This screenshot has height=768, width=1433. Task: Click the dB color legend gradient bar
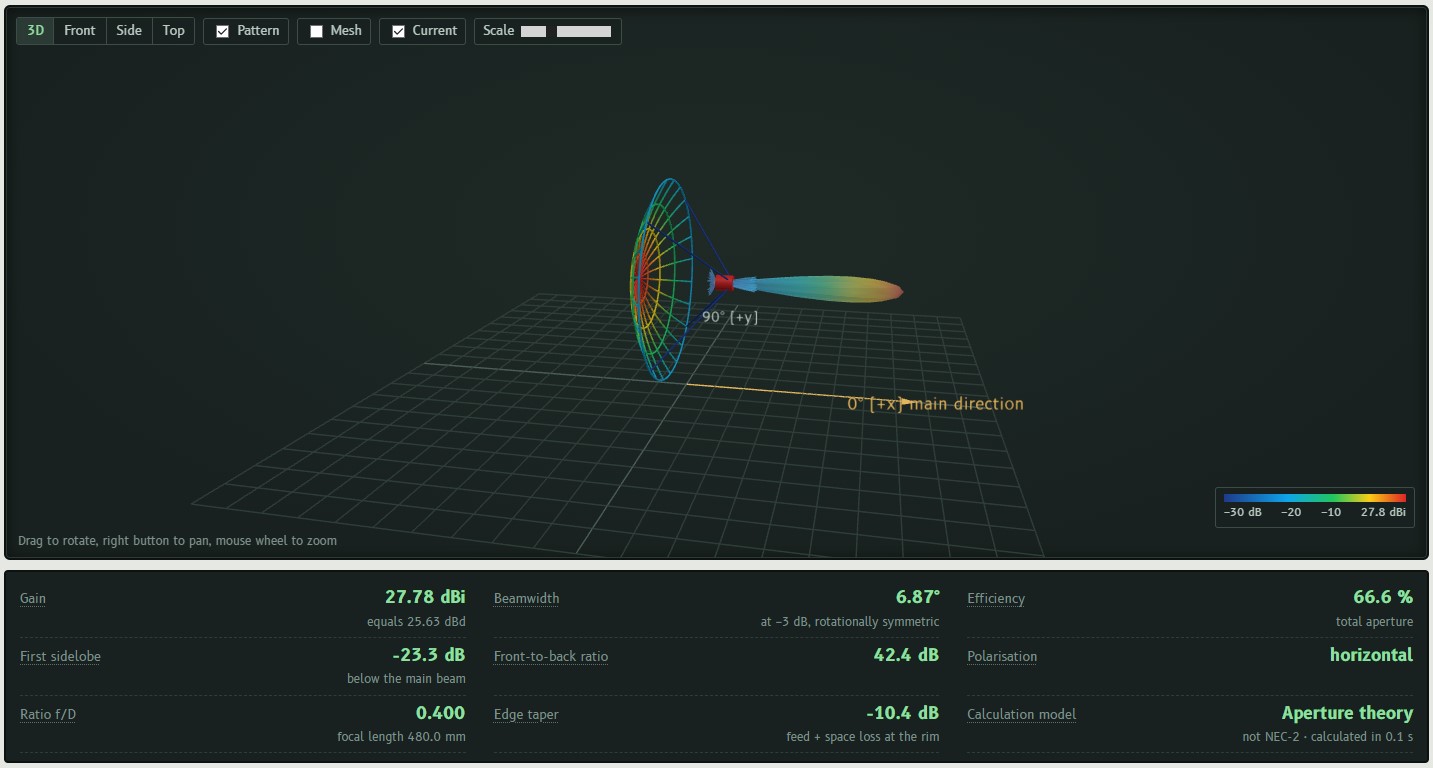(x=1314, y=498)
